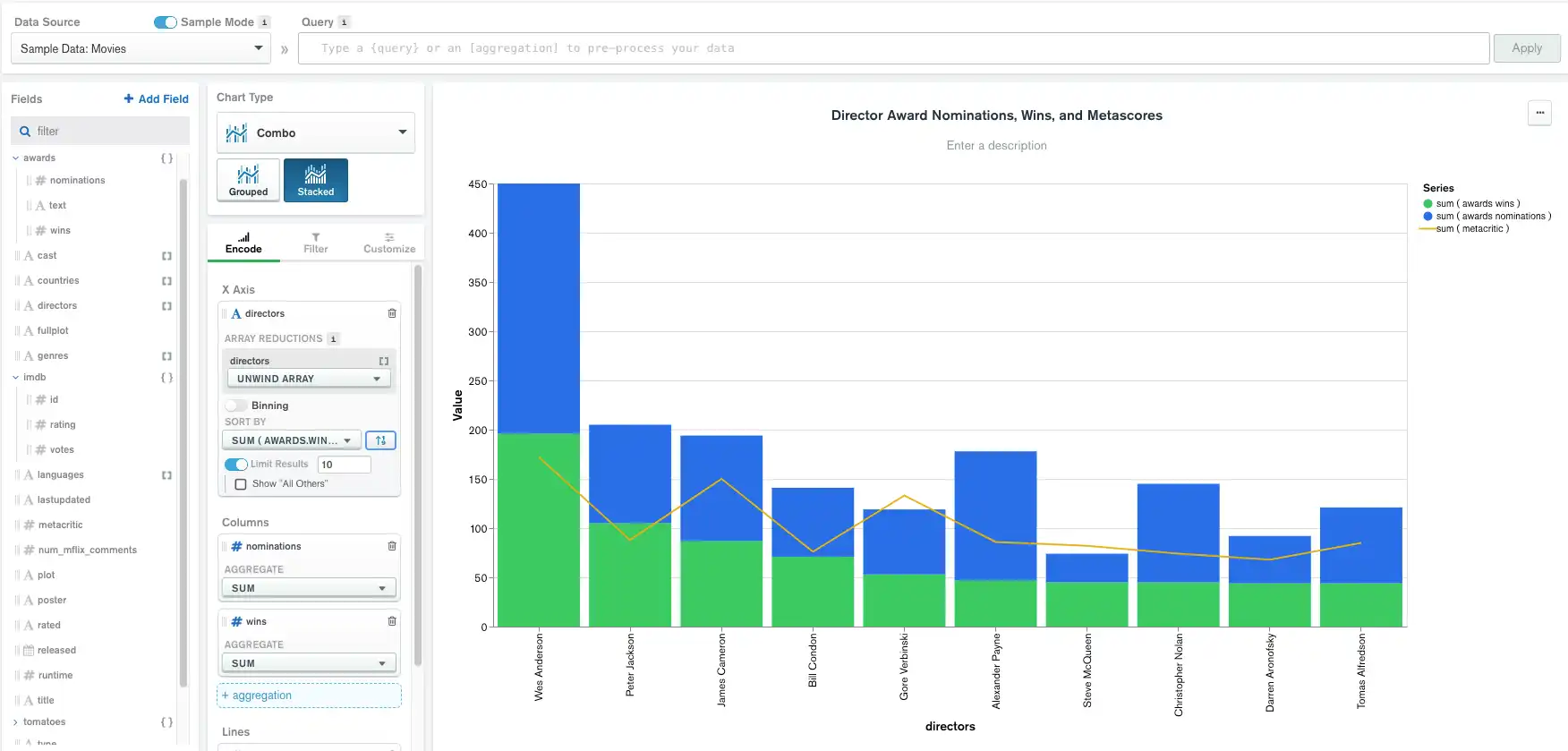Collapse the awards field group
Image resolution: width=1568 pixels, height=751 pixels.
coord(15,158)
